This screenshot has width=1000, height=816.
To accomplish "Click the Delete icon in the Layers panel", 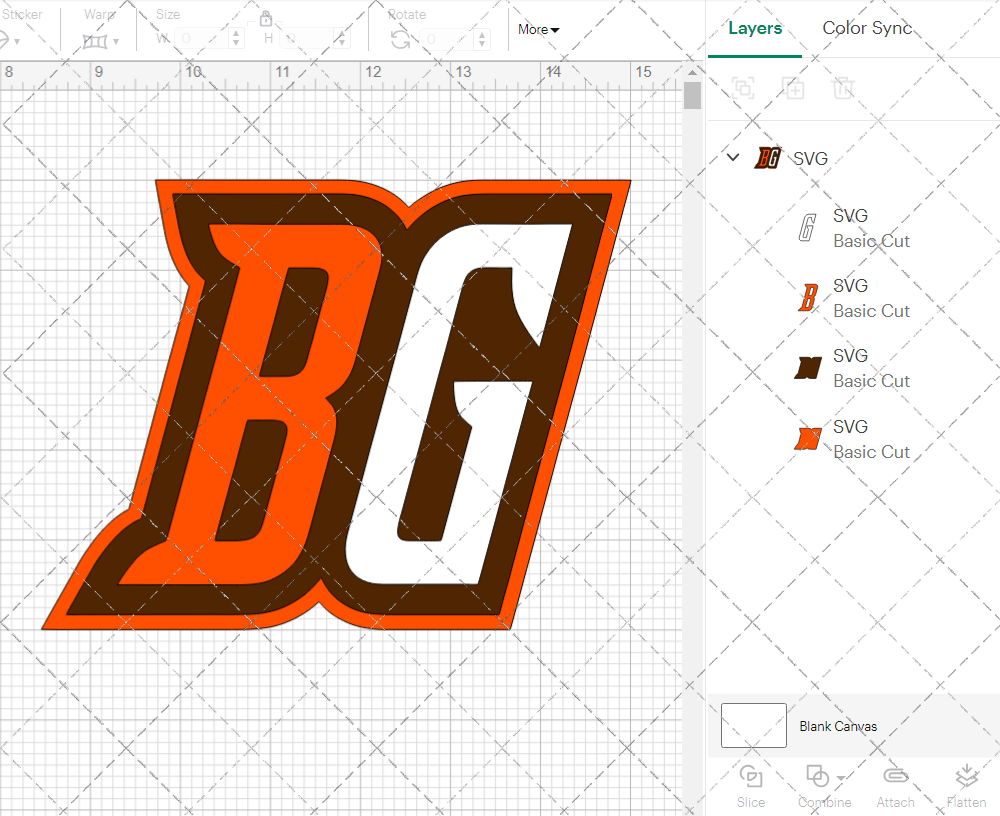I will [844, 88].
